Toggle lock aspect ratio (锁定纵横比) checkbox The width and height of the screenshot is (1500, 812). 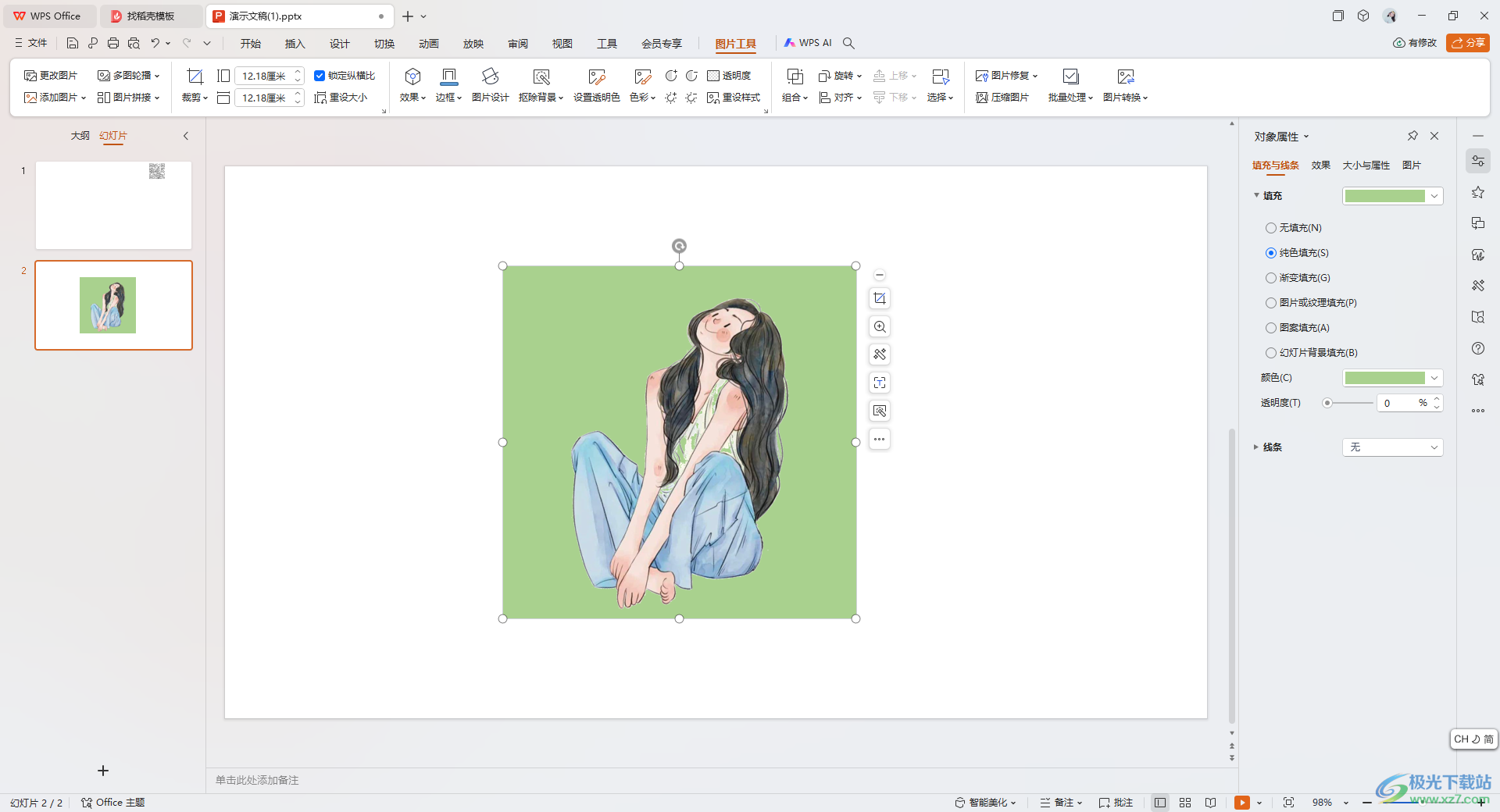(320, 76)
